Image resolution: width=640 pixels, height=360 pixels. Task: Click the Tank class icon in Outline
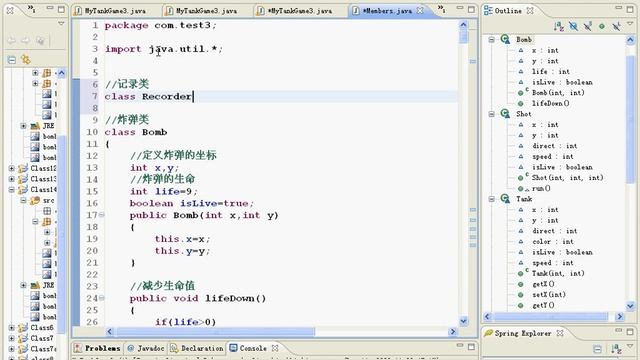505,198
